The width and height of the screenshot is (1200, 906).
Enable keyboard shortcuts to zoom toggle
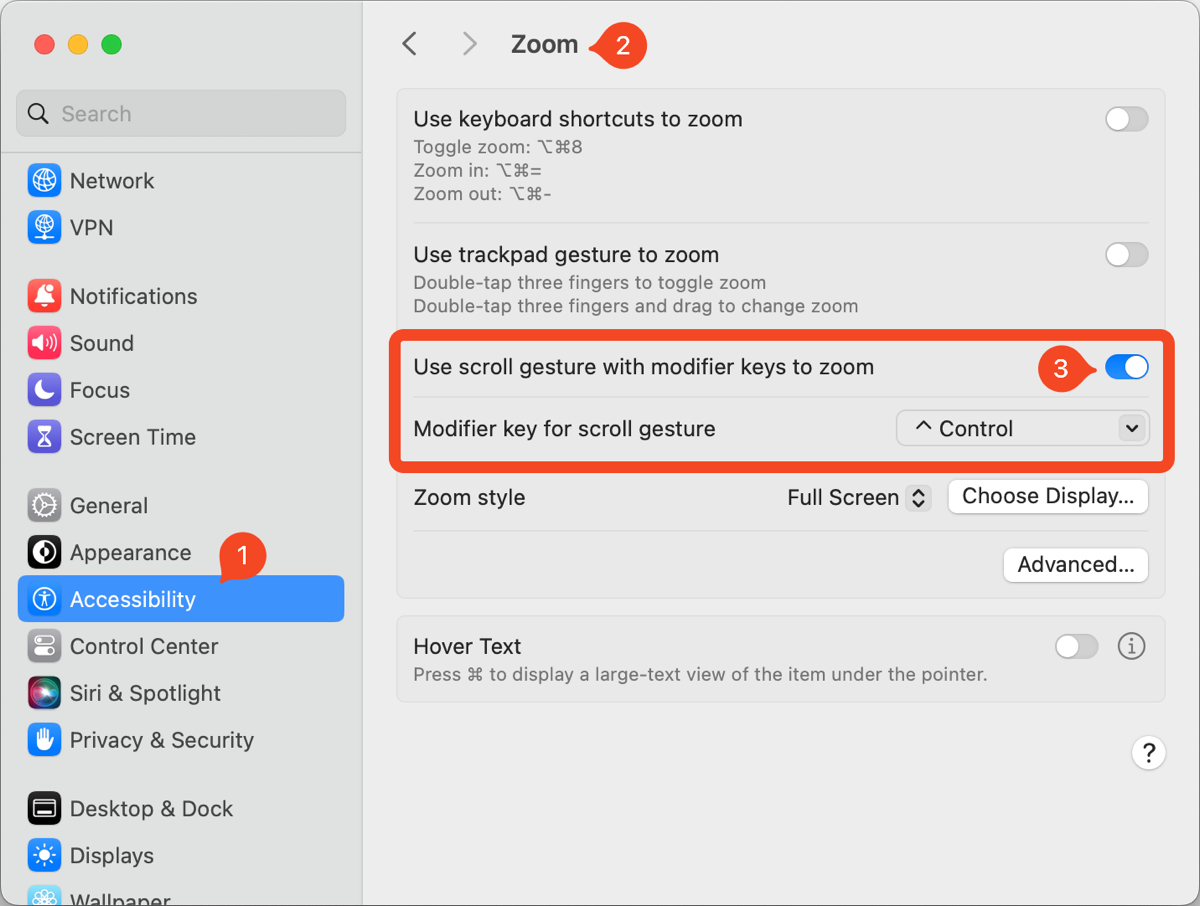pyautogui.click(x=1126, y=119)
